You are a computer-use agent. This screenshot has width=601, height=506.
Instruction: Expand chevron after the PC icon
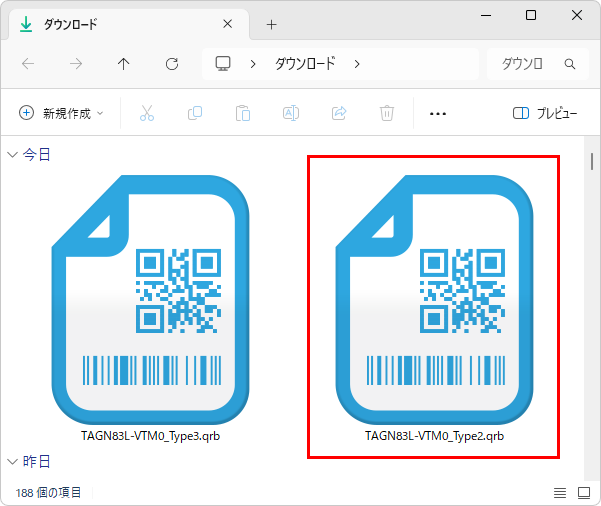pos(253,64)
